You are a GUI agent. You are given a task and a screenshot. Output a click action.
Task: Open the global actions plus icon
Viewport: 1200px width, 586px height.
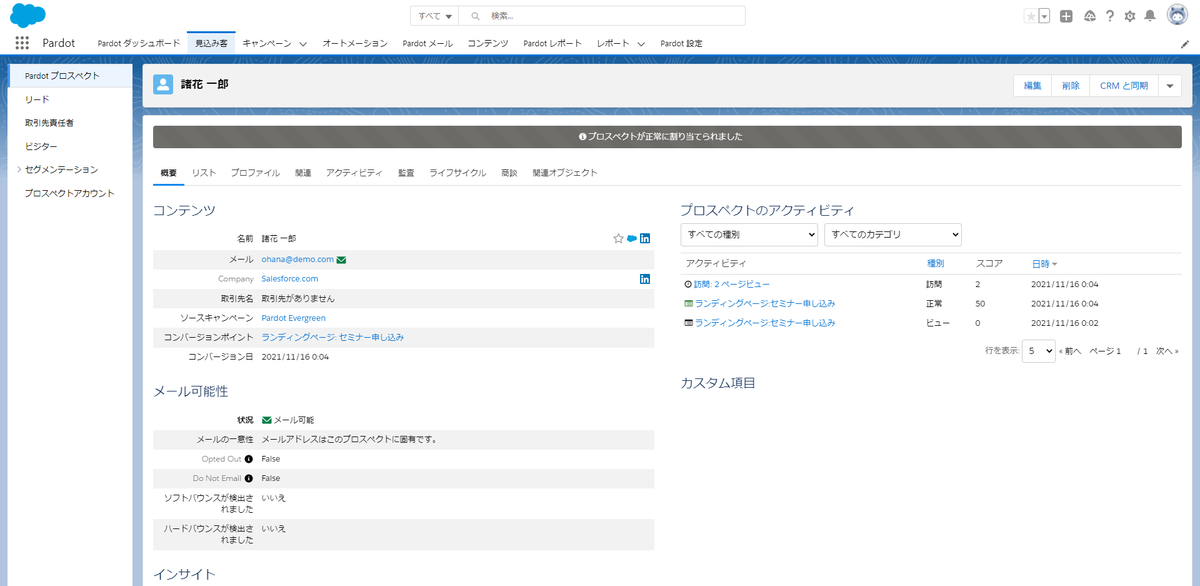[1067, 16]
